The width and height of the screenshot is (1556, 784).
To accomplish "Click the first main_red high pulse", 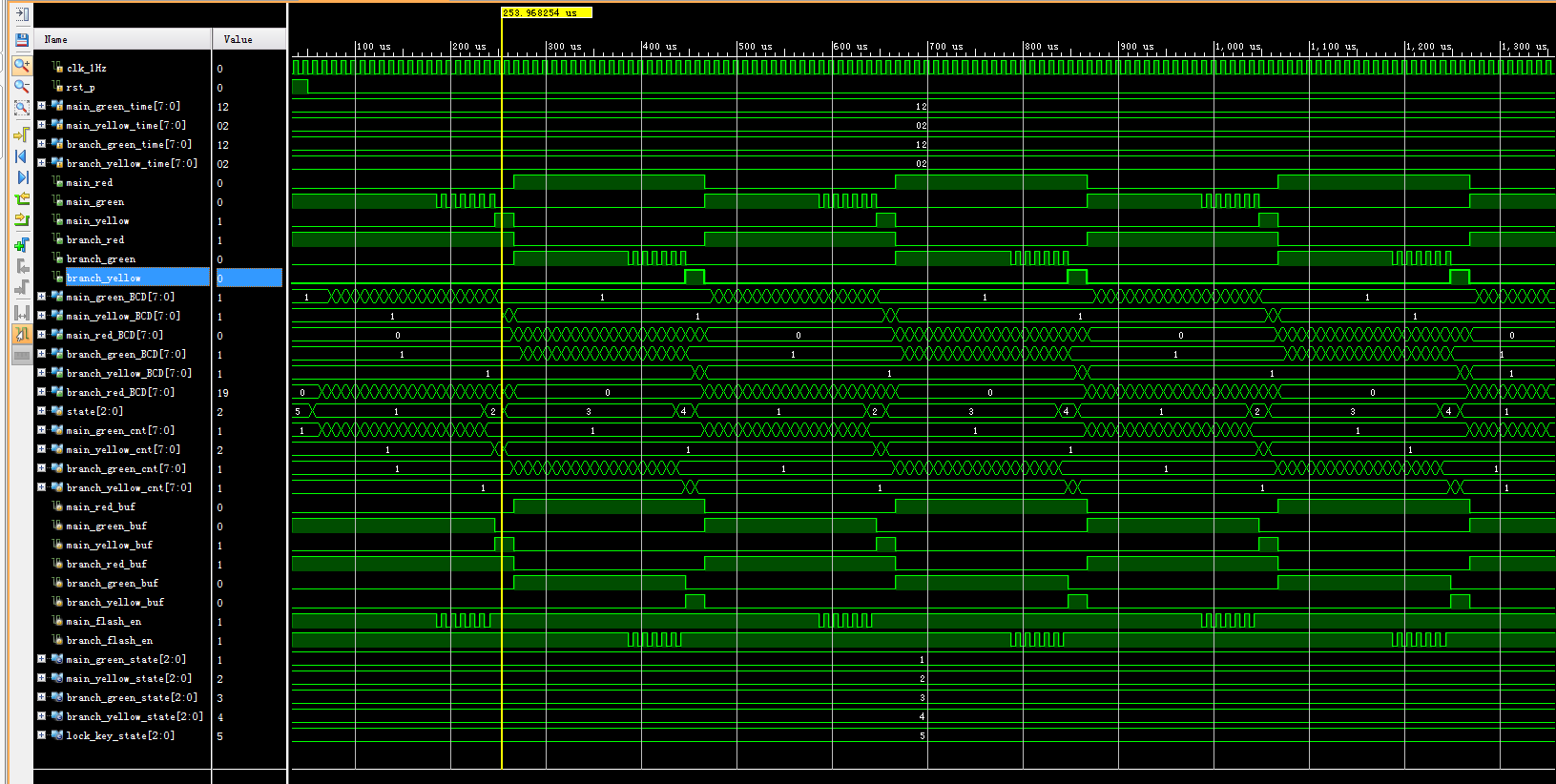I will pos(609,182).
